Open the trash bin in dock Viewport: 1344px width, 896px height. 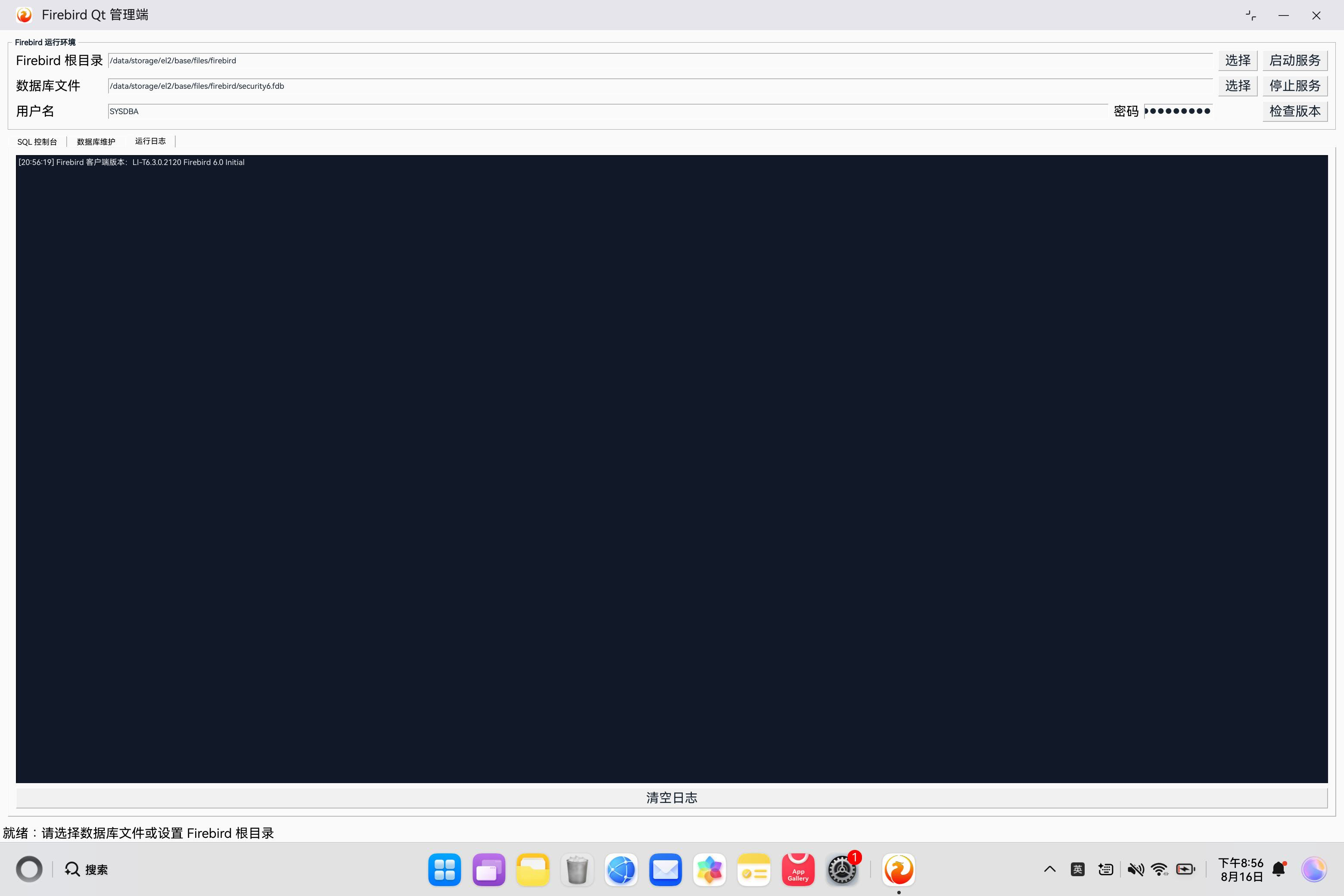(577, 870)
